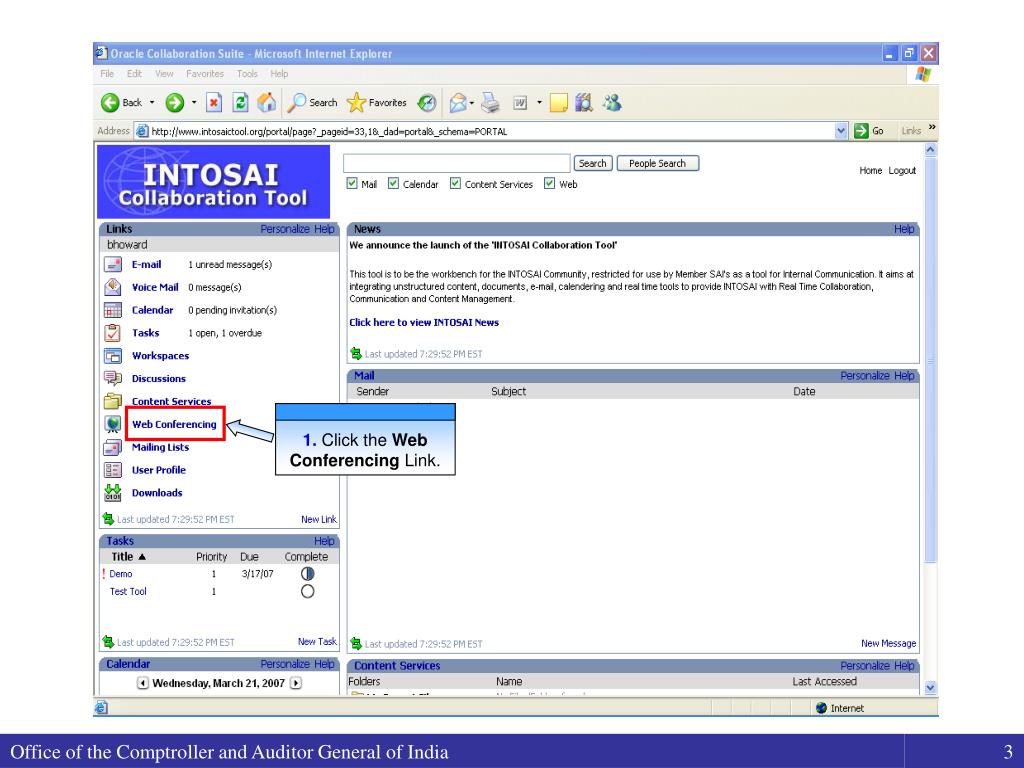The width and height of the screenshot is (1024, 768).
Task: Refresh the Tasks portlet with green icon
Action: [108, 642]
